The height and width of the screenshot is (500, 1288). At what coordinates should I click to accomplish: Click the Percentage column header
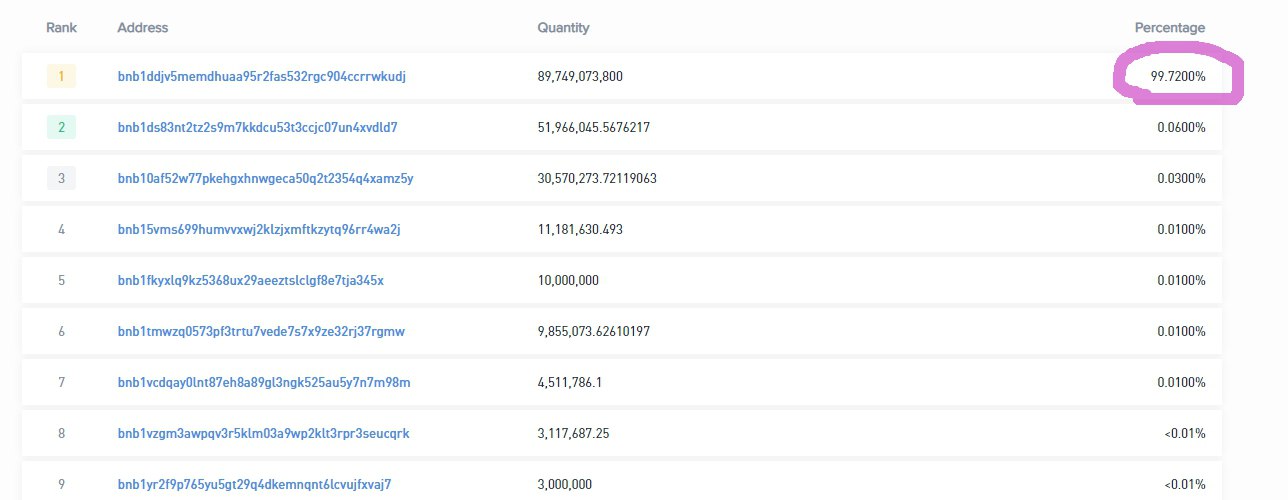pos(1170,28)
